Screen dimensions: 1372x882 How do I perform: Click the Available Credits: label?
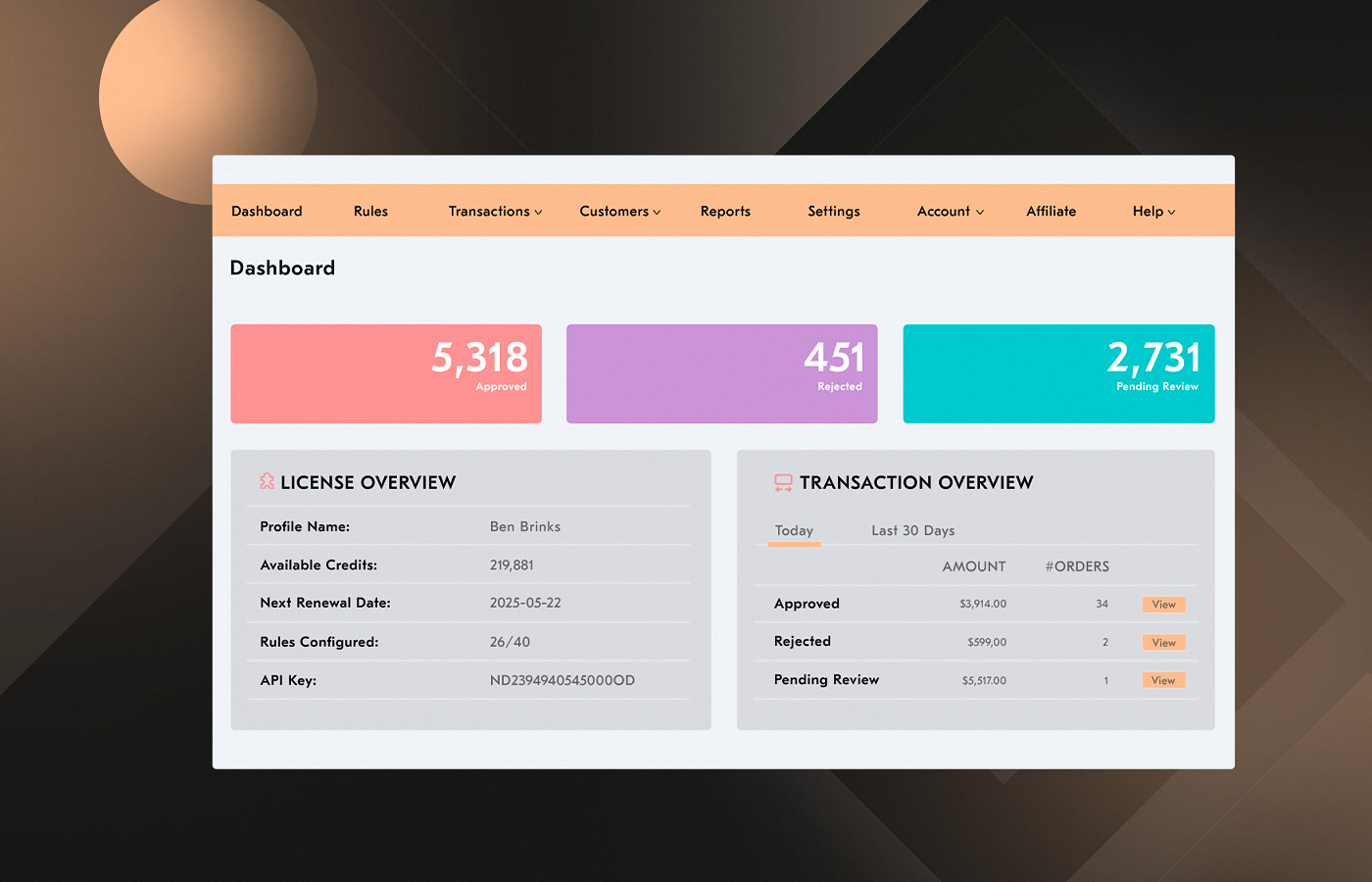click(x=318, y=564)
